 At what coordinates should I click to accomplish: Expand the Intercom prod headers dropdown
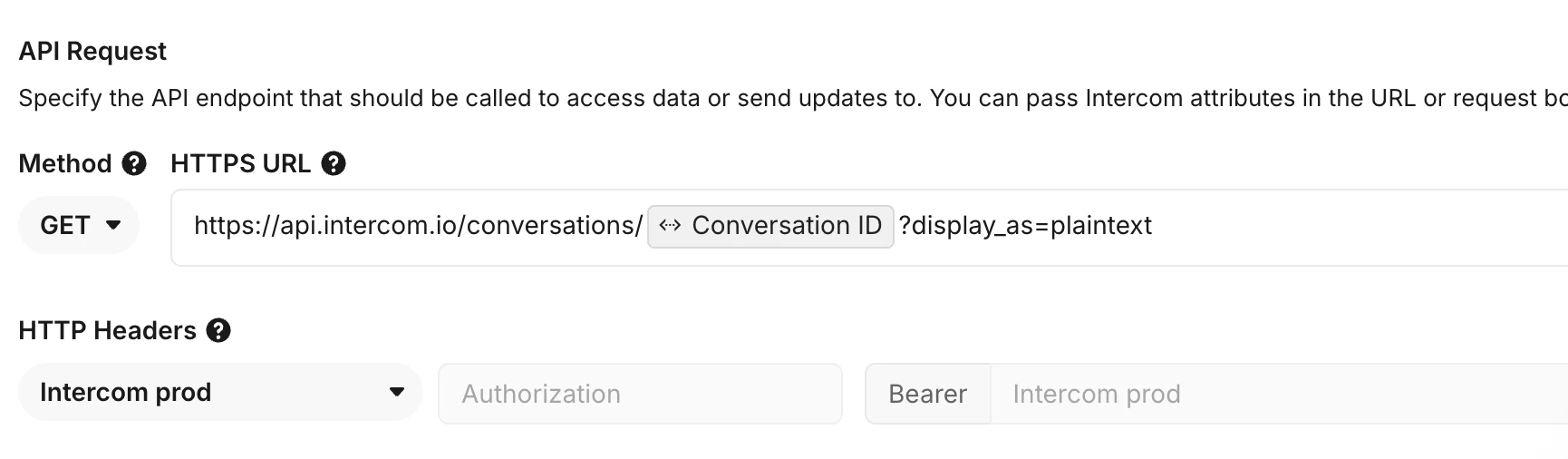220,392
